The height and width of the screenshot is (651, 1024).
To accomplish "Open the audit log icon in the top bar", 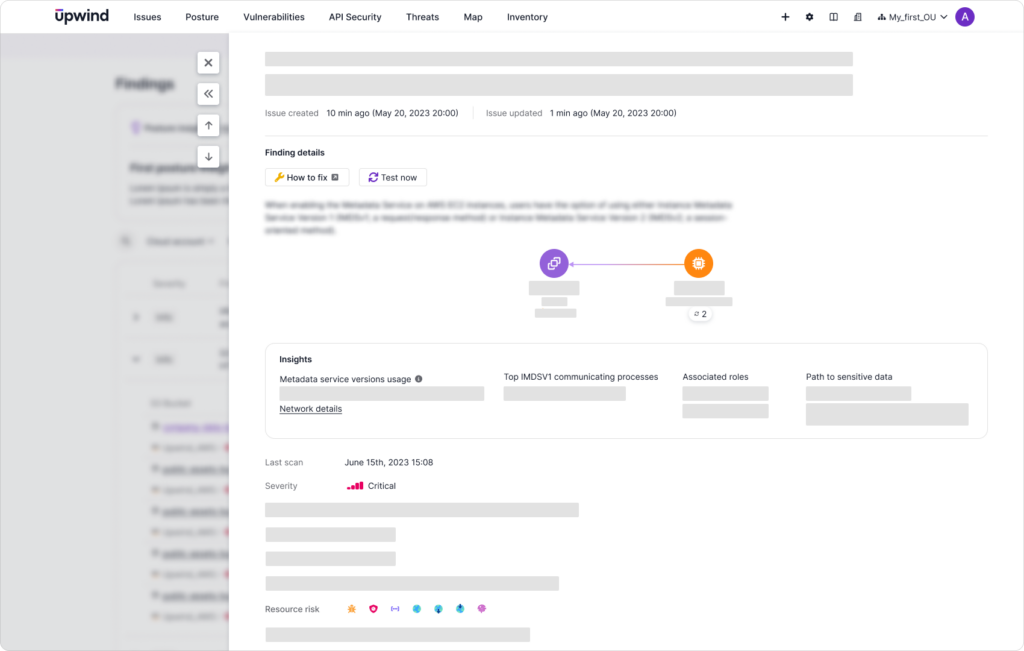I will (x=857, y=17).
